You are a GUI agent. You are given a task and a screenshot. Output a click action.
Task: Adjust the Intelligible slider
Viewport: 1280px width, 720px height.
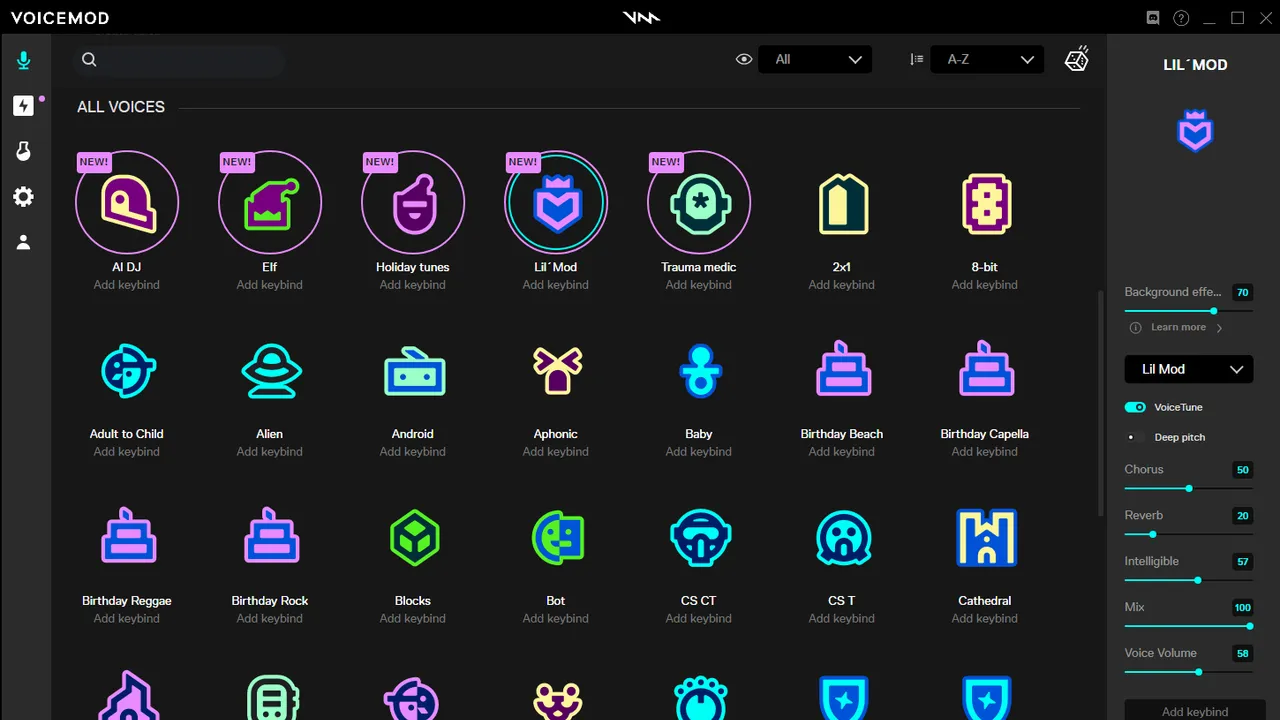click(x=1189, y=580)
